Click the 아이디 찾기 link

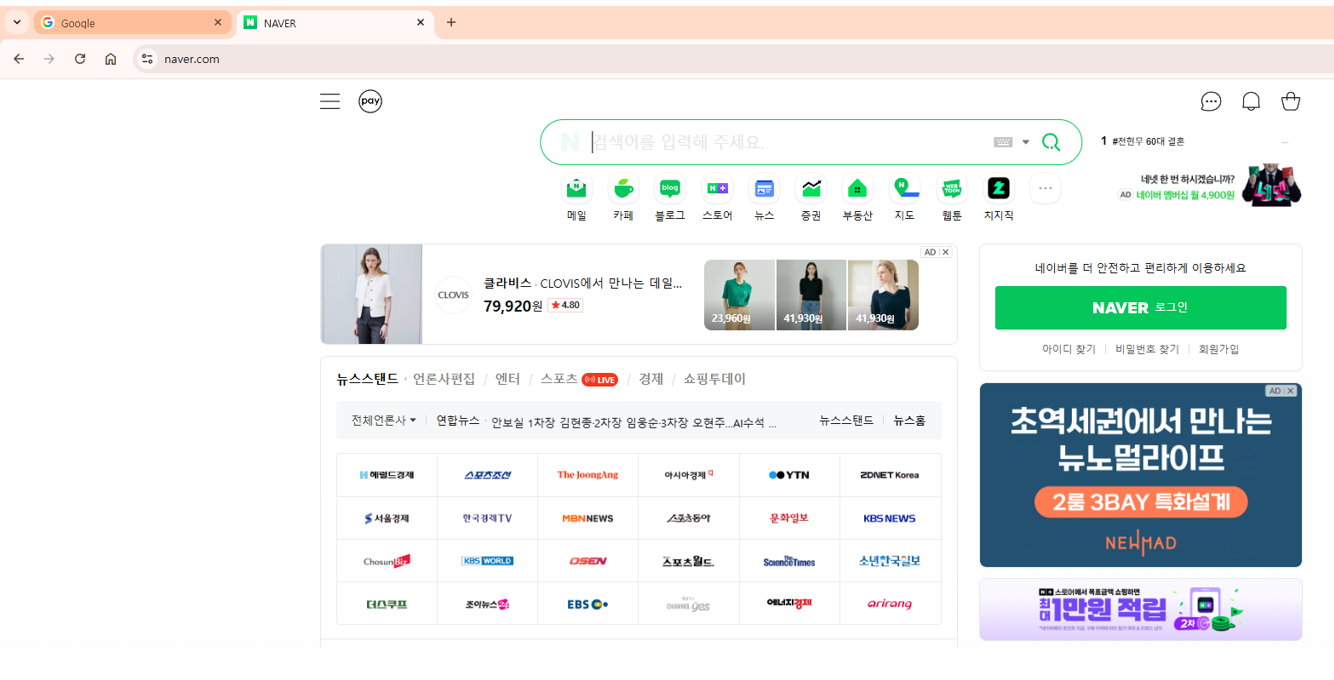click(x=1069, y=349)
